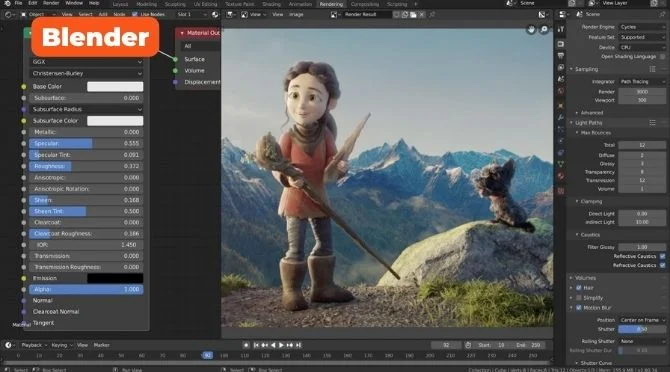The width and height of the screenshot is (670, 372).
Task: Open the Edit menu
Action: tap(32, 3)
